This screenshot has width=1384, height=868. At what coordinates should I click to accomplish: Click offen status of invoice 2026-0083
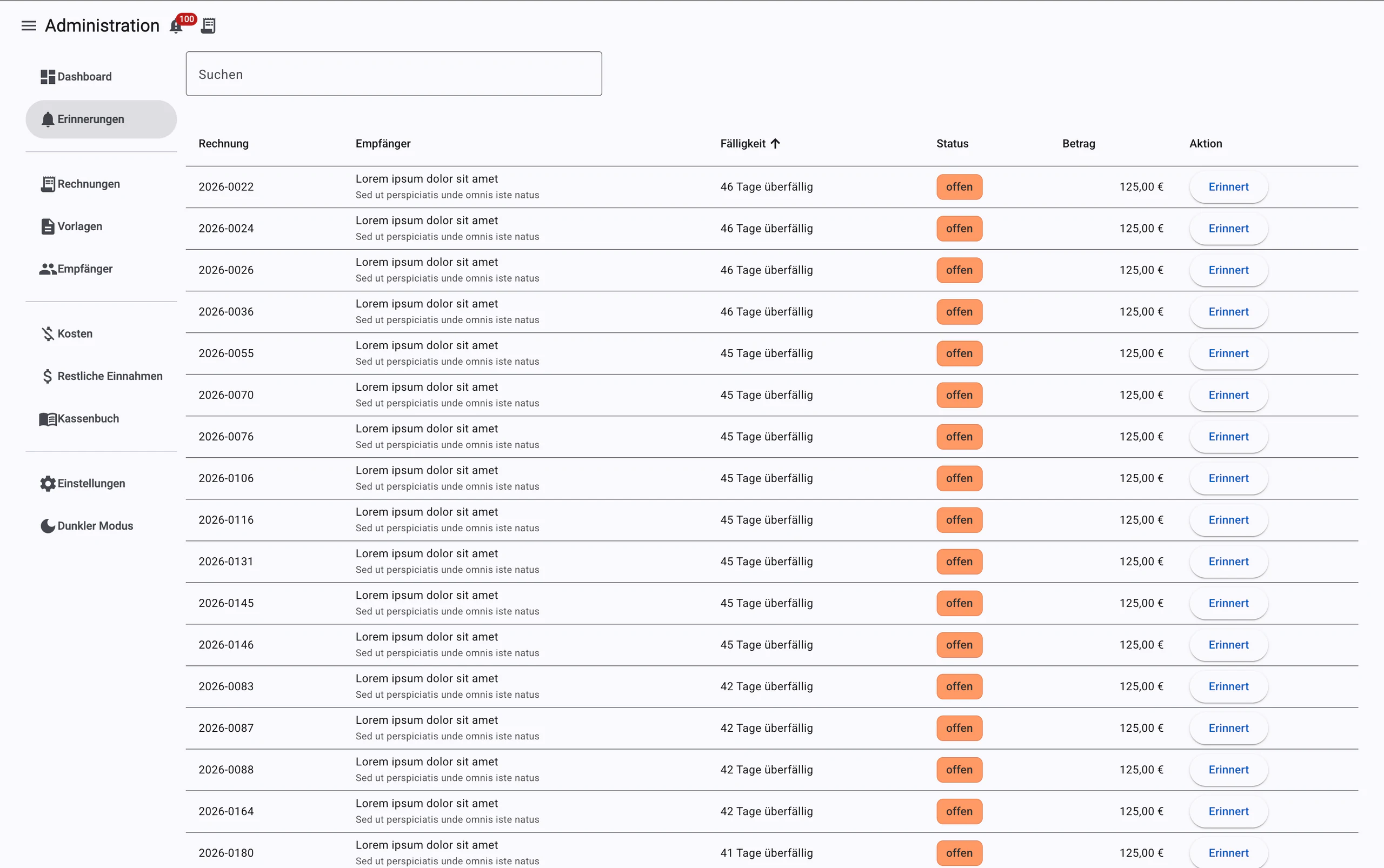pyautogui.click(x=959, y=686)
